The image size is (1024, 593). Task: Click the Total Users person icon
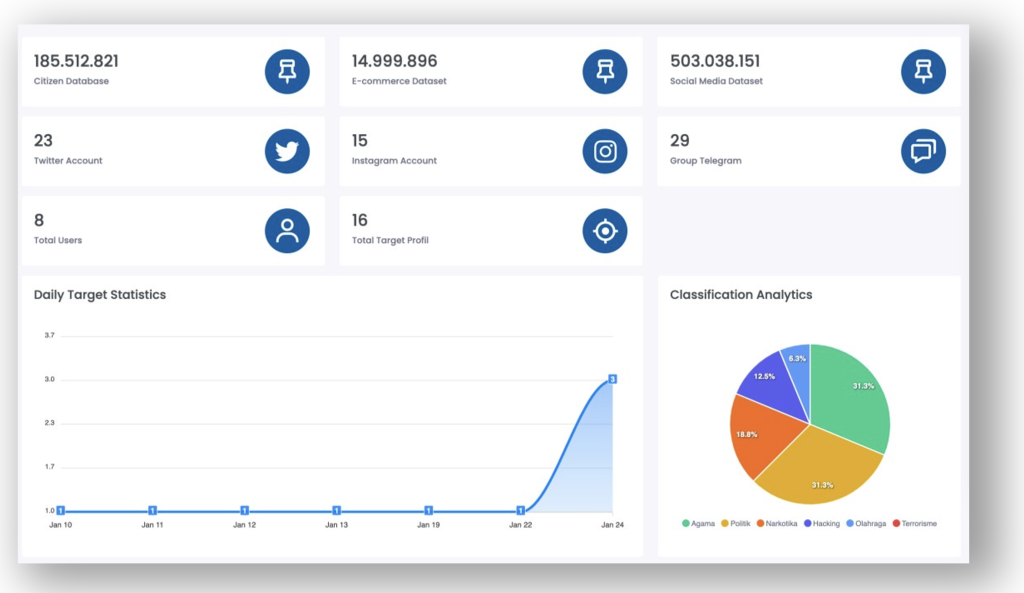tap(287, 231)
